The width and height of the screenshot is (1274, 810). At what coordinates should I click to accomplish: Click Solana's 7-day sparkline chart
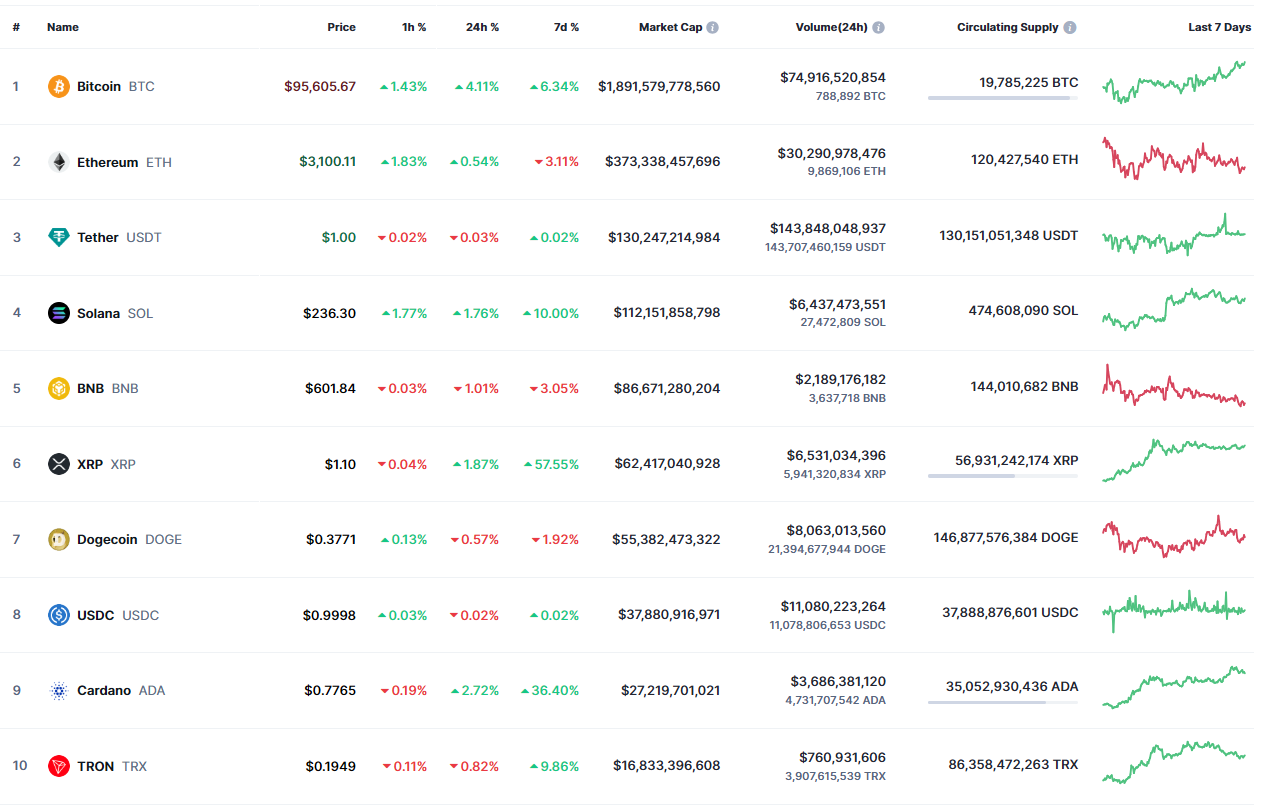[1174, 310]
